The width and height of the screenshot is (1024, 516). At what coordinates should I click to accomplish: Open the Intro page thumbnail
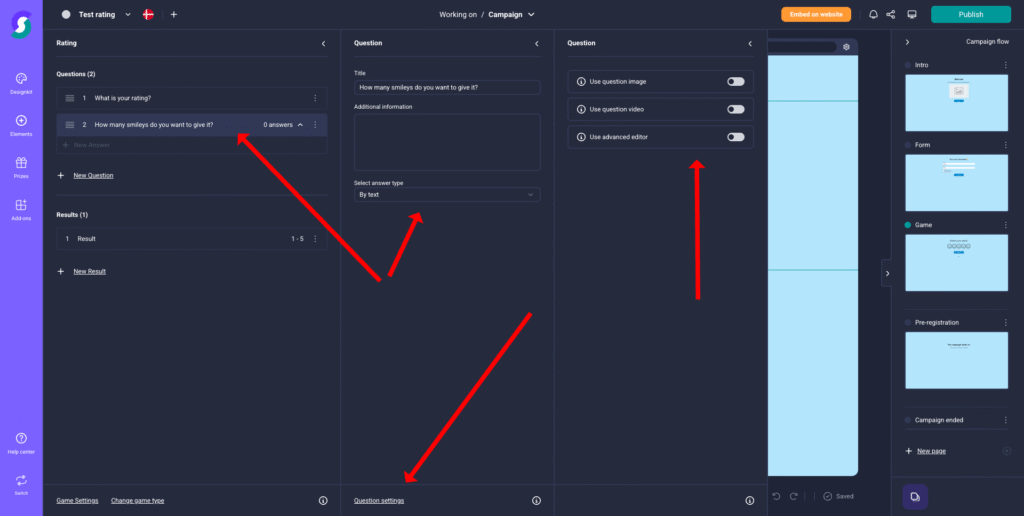click(956, 103)
